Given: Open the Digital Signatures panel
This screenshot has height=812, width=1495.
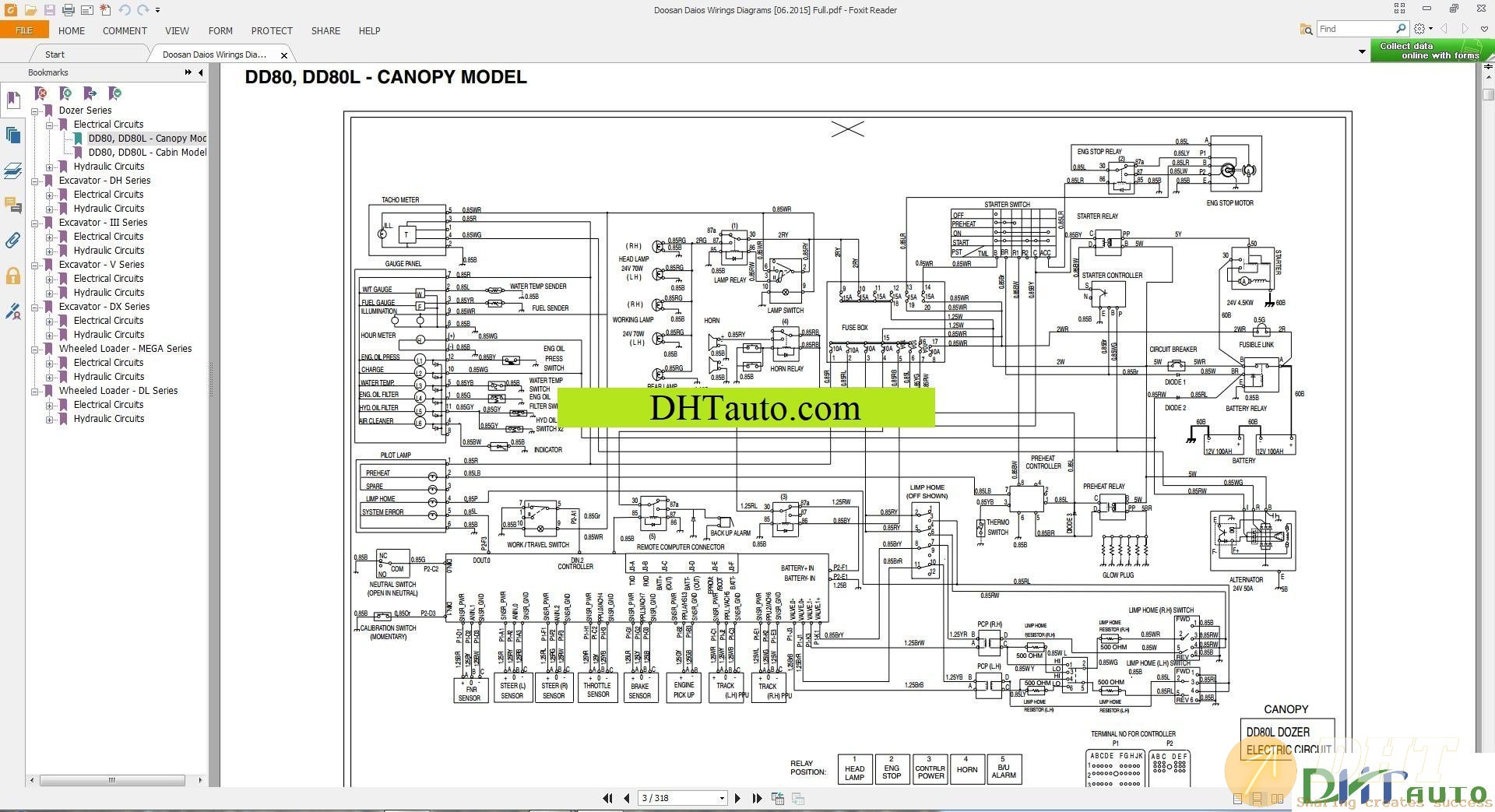Looking at the screenshot, I should (x=12, y=311).
